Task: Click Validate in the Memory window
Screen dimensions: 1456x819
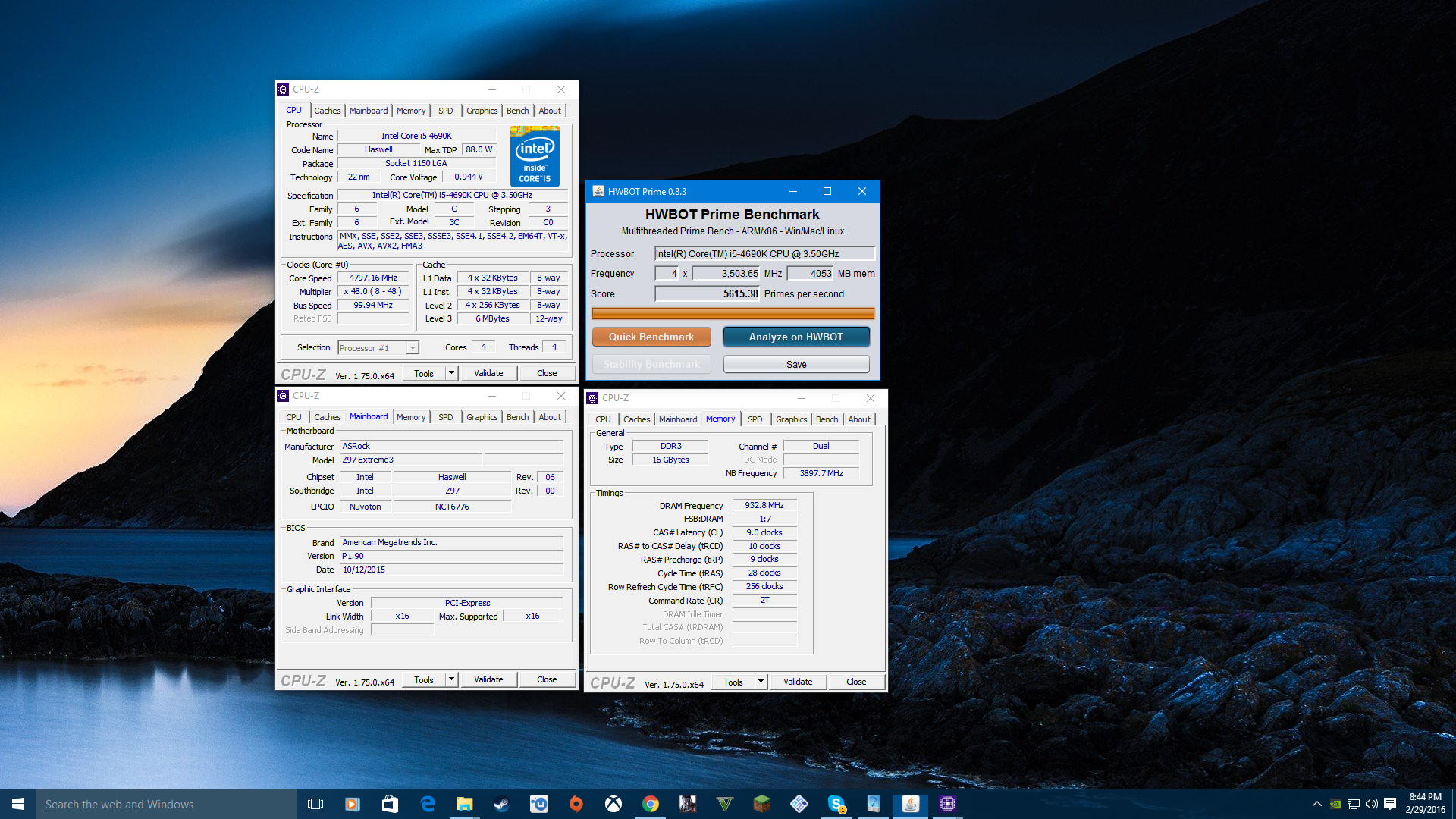Action: point(797,682)
